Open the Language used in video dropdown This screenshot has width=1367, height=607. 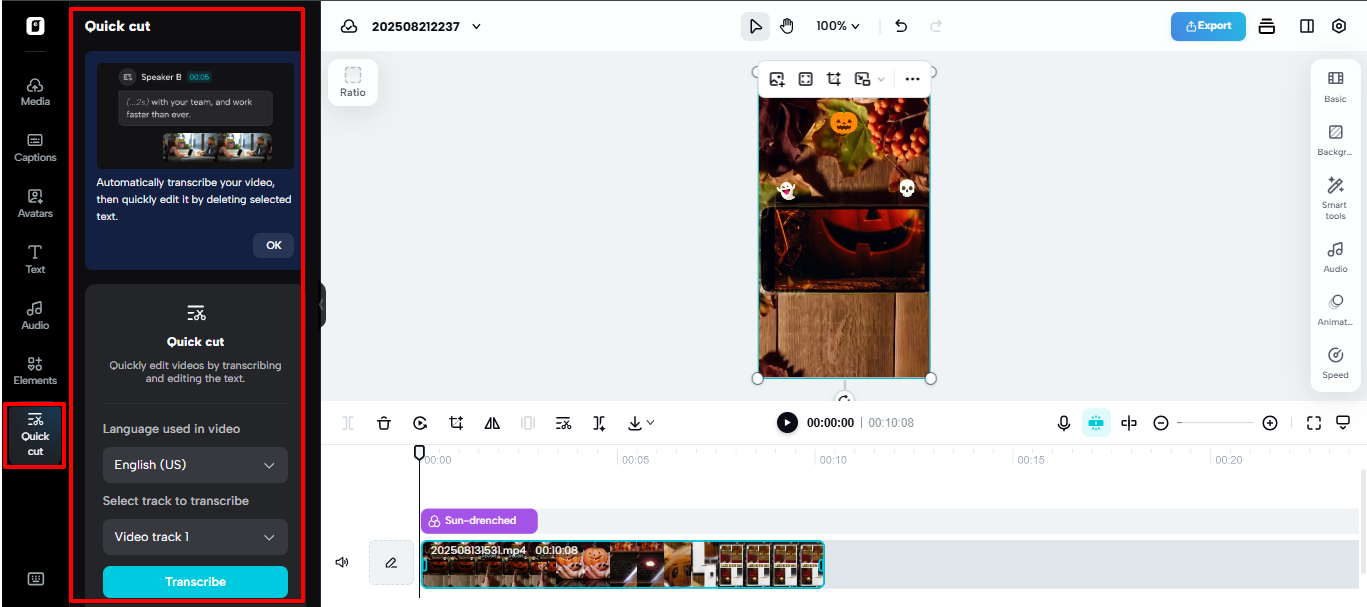pos(195,465)
